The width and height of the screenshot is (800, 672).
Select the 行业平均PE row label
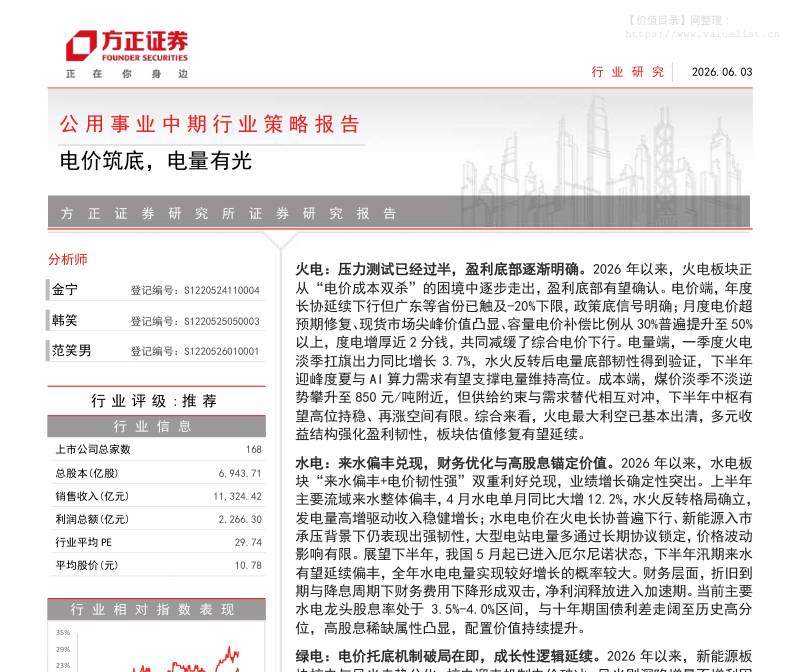[83, 542]
